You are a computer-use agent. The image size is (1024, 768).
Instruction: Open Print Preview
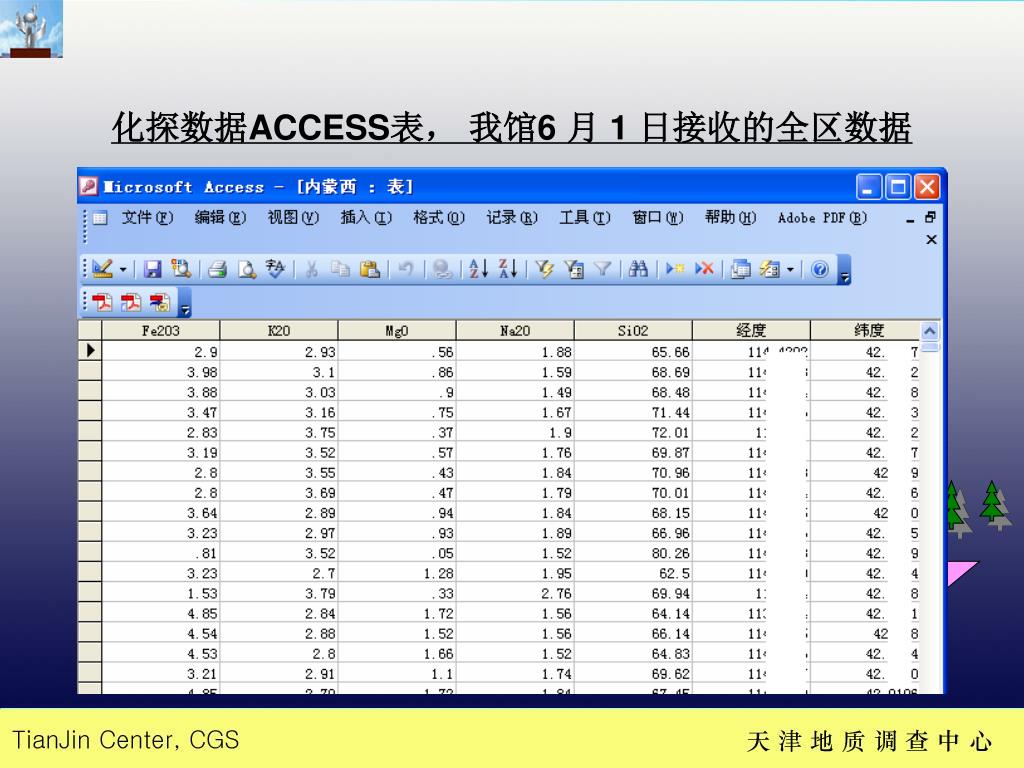pyautogui.click(x=247, y=269)
